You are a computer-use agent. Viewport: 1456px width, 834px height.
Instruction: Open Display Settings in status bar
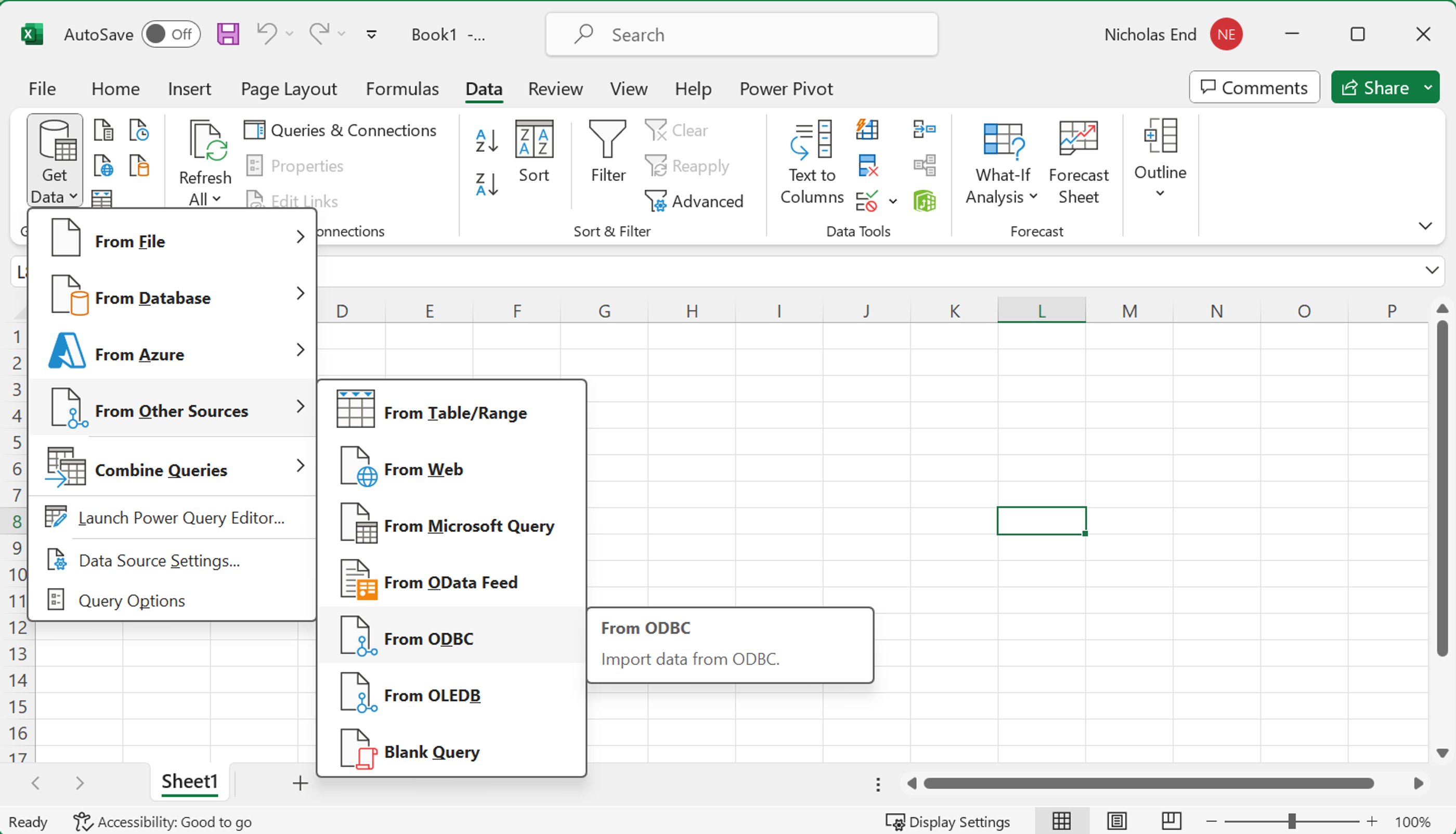(x=947, y=822)
